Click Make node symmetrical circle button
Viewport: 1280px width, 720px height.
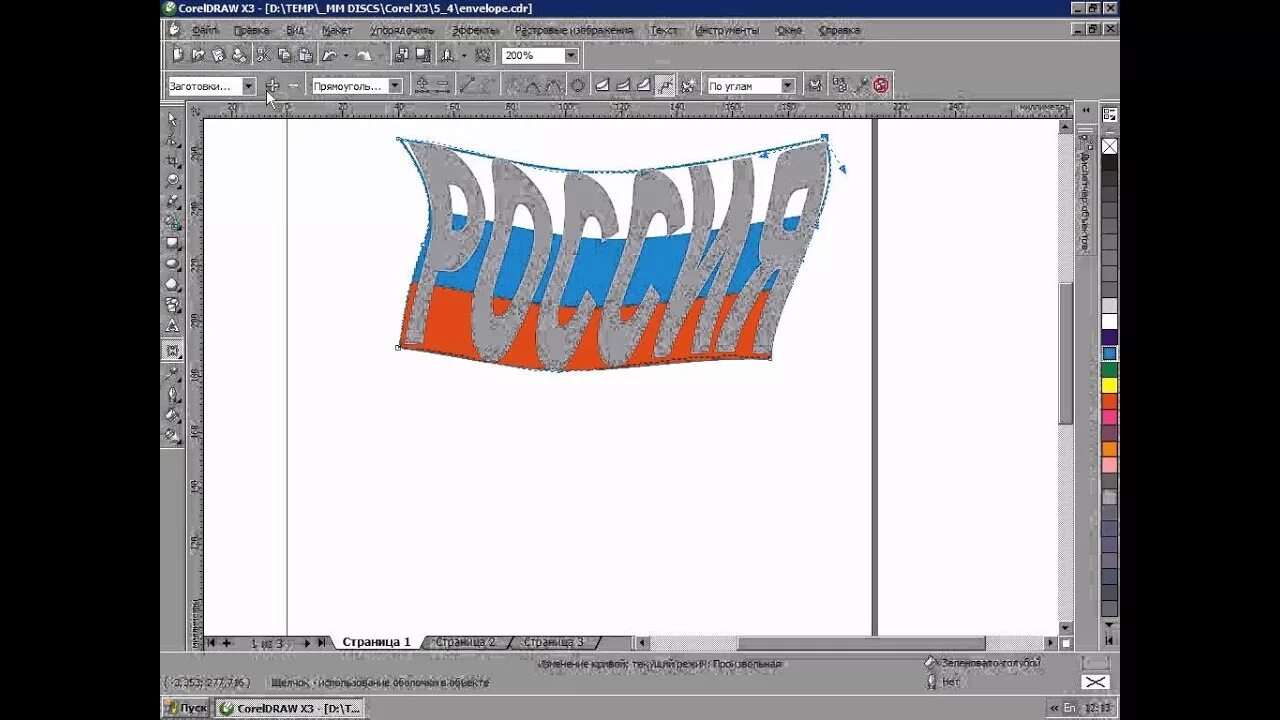point(577,86)
